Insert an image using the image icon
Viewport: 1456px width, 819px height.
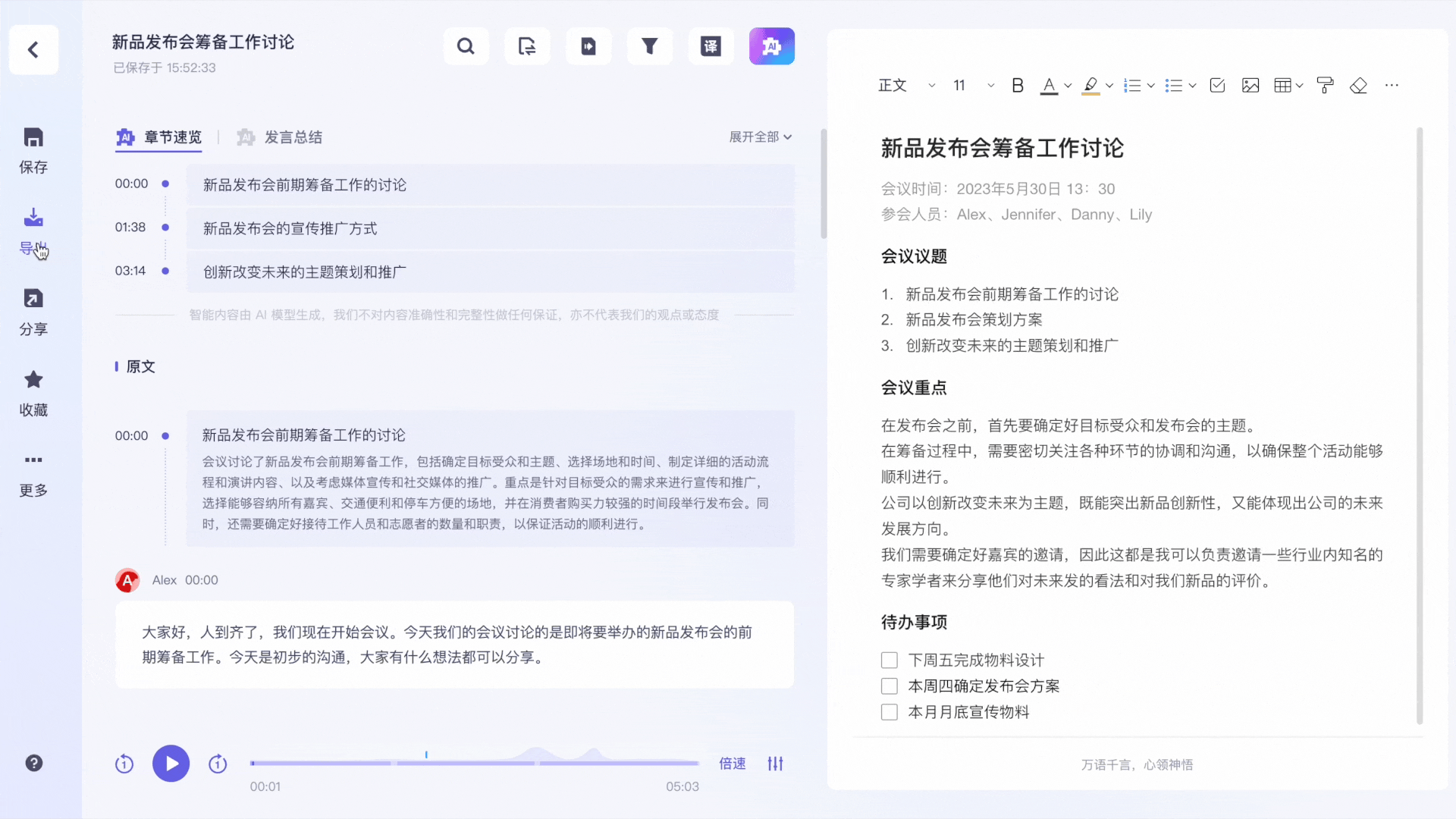coord(1250,85)
